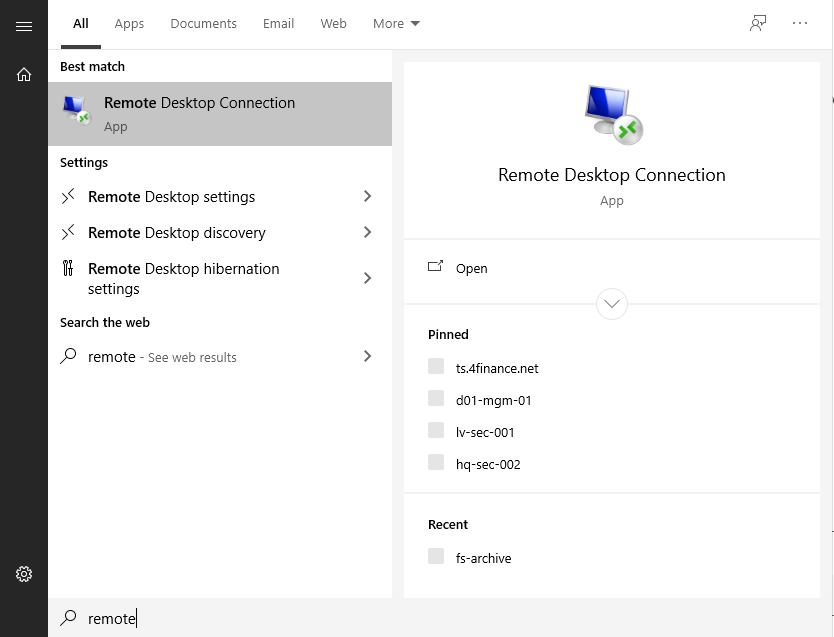Click icon beside lv-sec-001

click(436, 430)
